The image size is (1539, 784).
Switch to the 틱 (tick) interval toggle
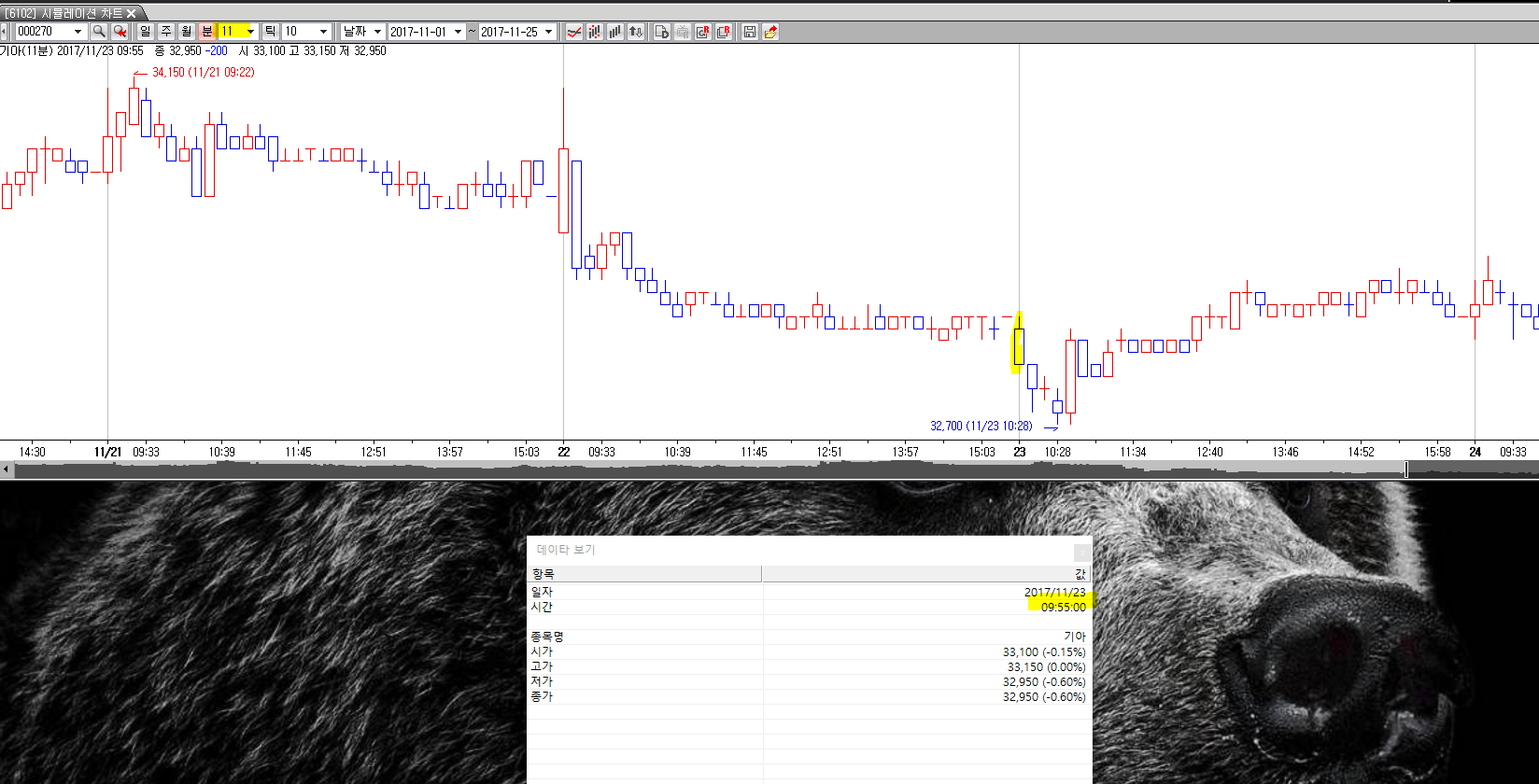270,32
